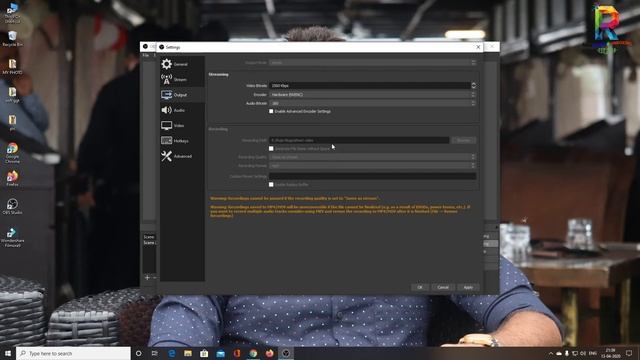
Task: Enable Advanced Encoder Settings checkbox
Action: tap(271, 111)
